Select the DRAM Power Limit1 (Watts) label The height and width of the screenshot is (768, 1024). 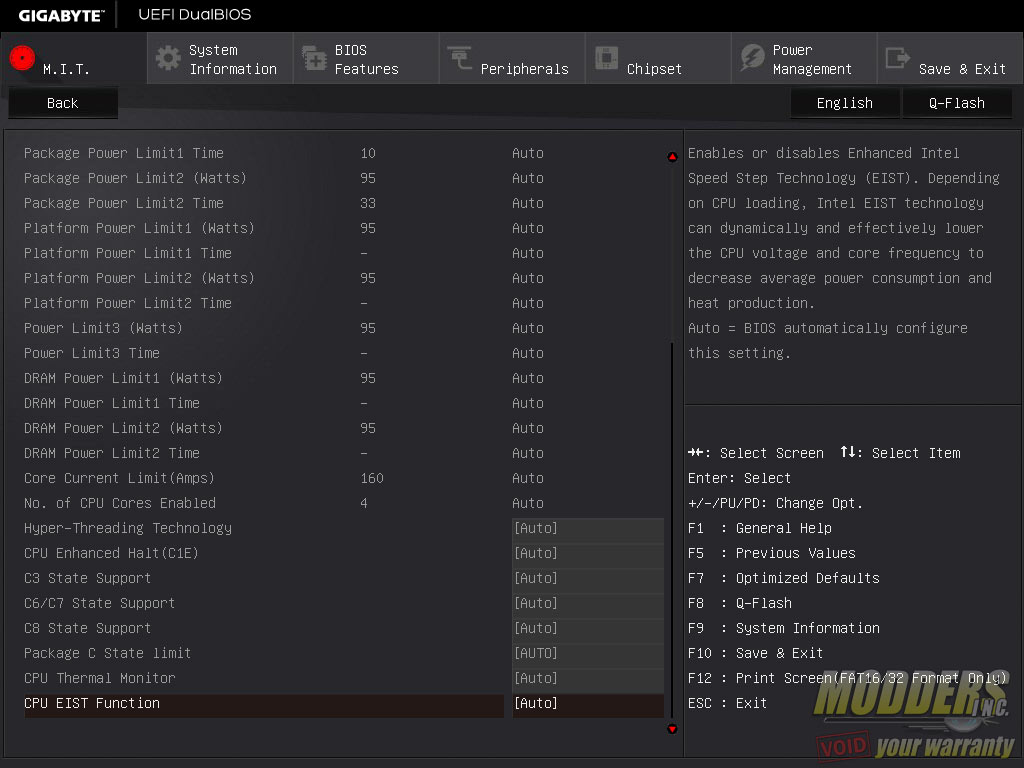(x=123, y=378)
